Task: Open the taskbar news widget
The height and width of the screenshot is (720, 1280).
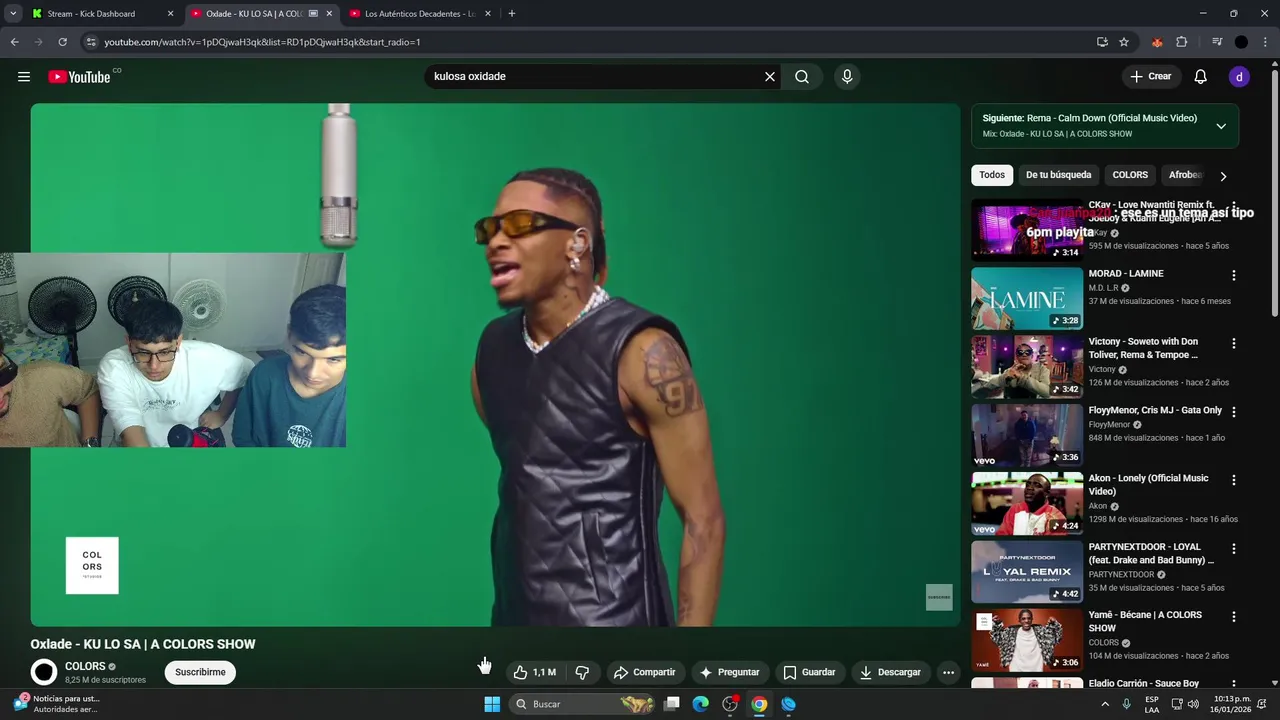Action: coord(56,704)
